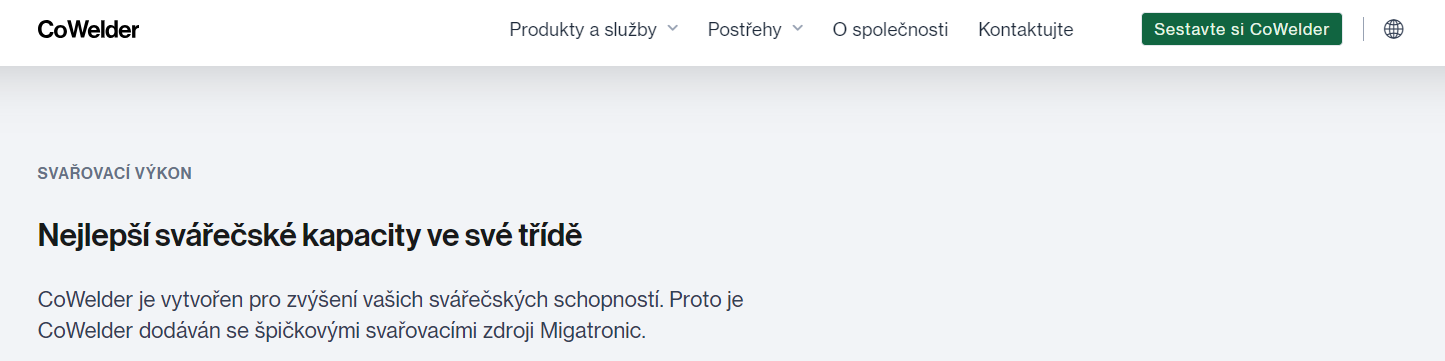The height and width of the screenshot is (361, 1445).
Task: Click the heading Nejlepší svářečské kapacity ve své třídě
Action: [310, 236]
